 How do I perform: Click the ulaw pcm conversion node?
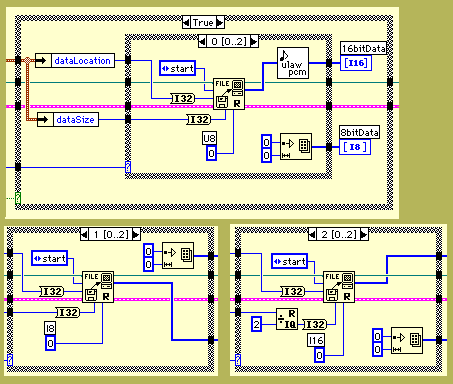click(293, 63)
